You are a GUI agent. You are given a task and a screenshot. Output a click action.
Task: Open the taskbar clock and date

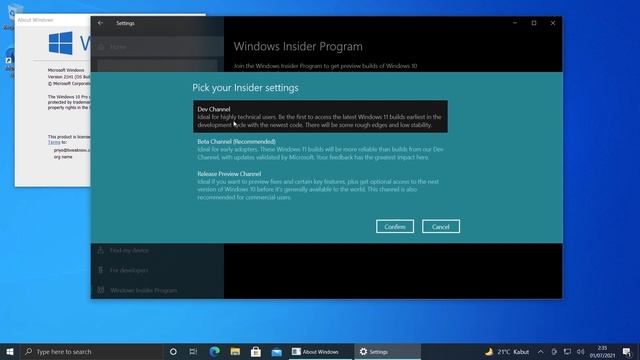coord(602,351)
